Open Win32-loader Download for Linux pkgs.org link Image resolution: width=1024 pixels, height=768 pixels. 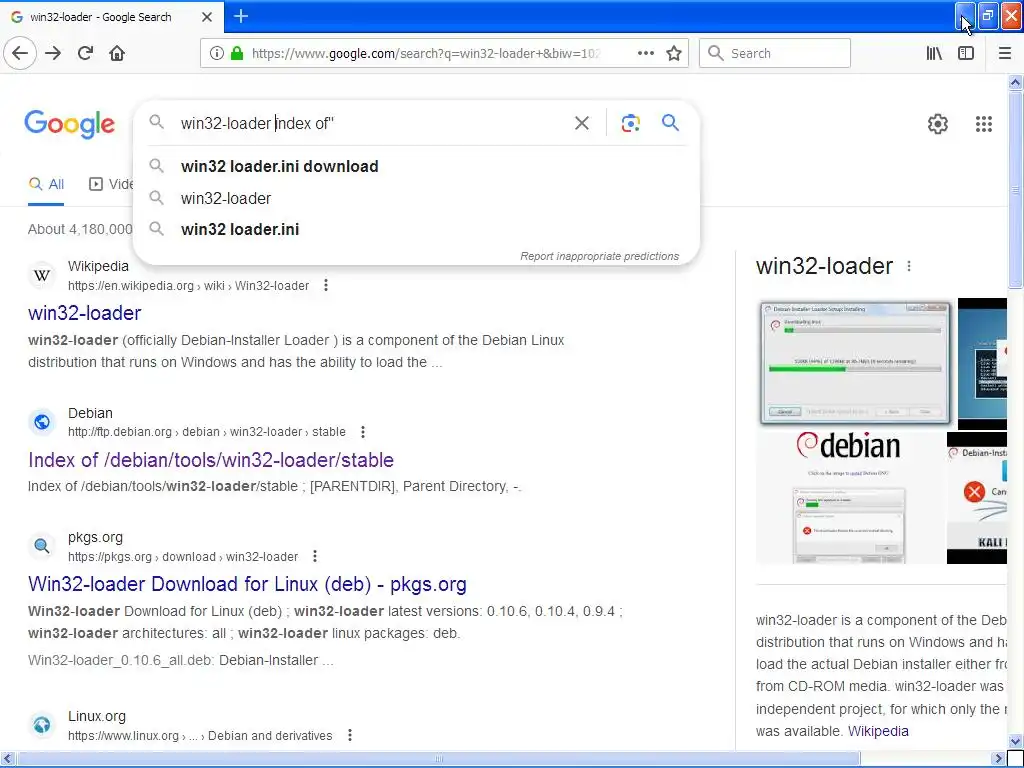(x=248, y=584)
